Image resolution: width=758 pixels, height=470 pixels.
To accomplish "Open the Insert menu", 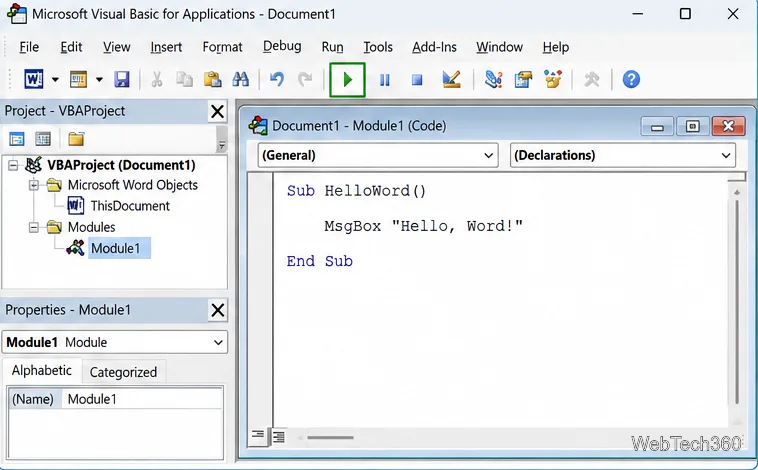I will 166,47.
